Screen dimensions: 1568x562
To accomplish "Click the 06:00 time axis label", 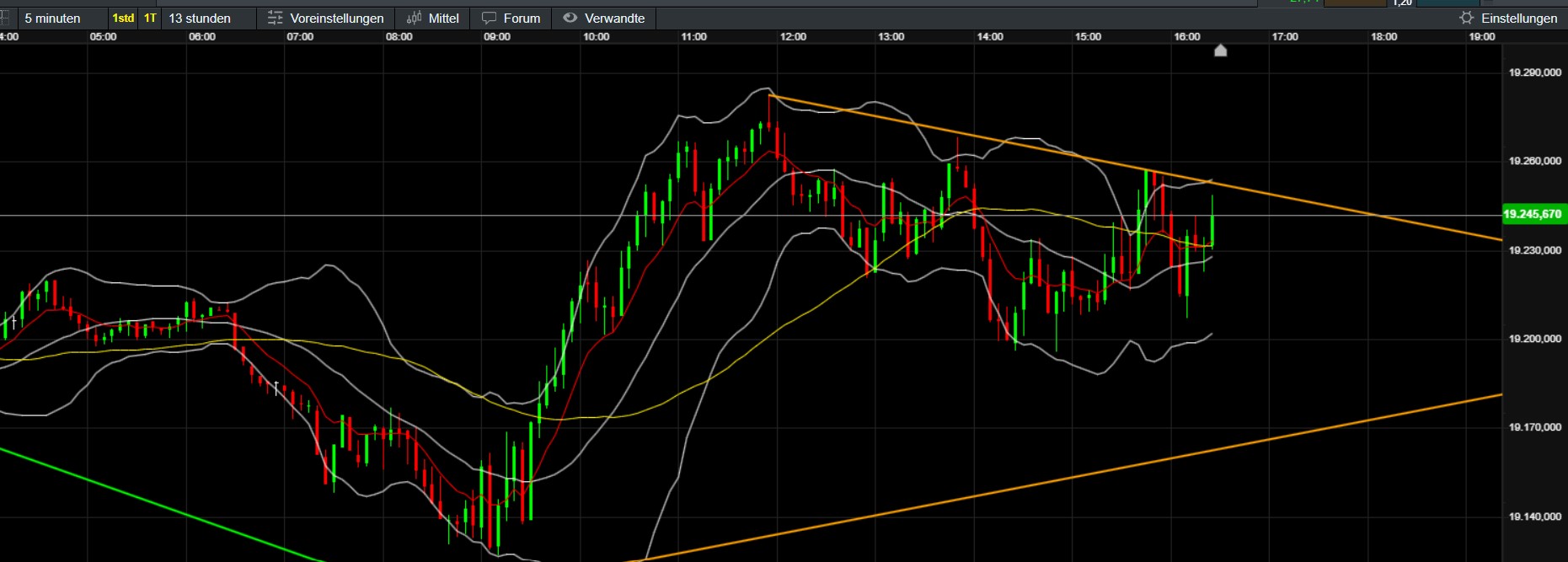I will point(202,37).
